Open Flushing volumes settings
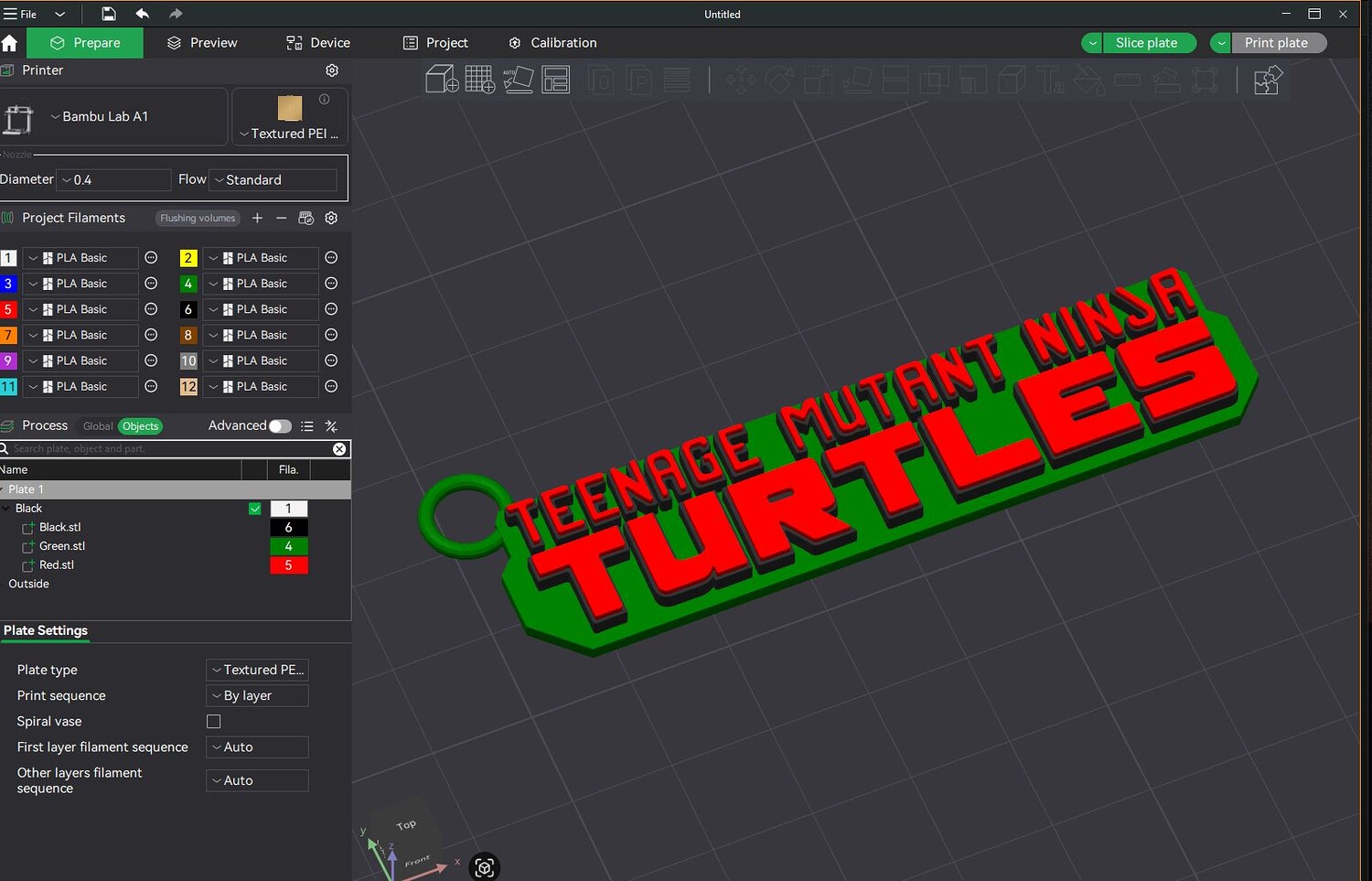1372x881 pixels. 198,218
